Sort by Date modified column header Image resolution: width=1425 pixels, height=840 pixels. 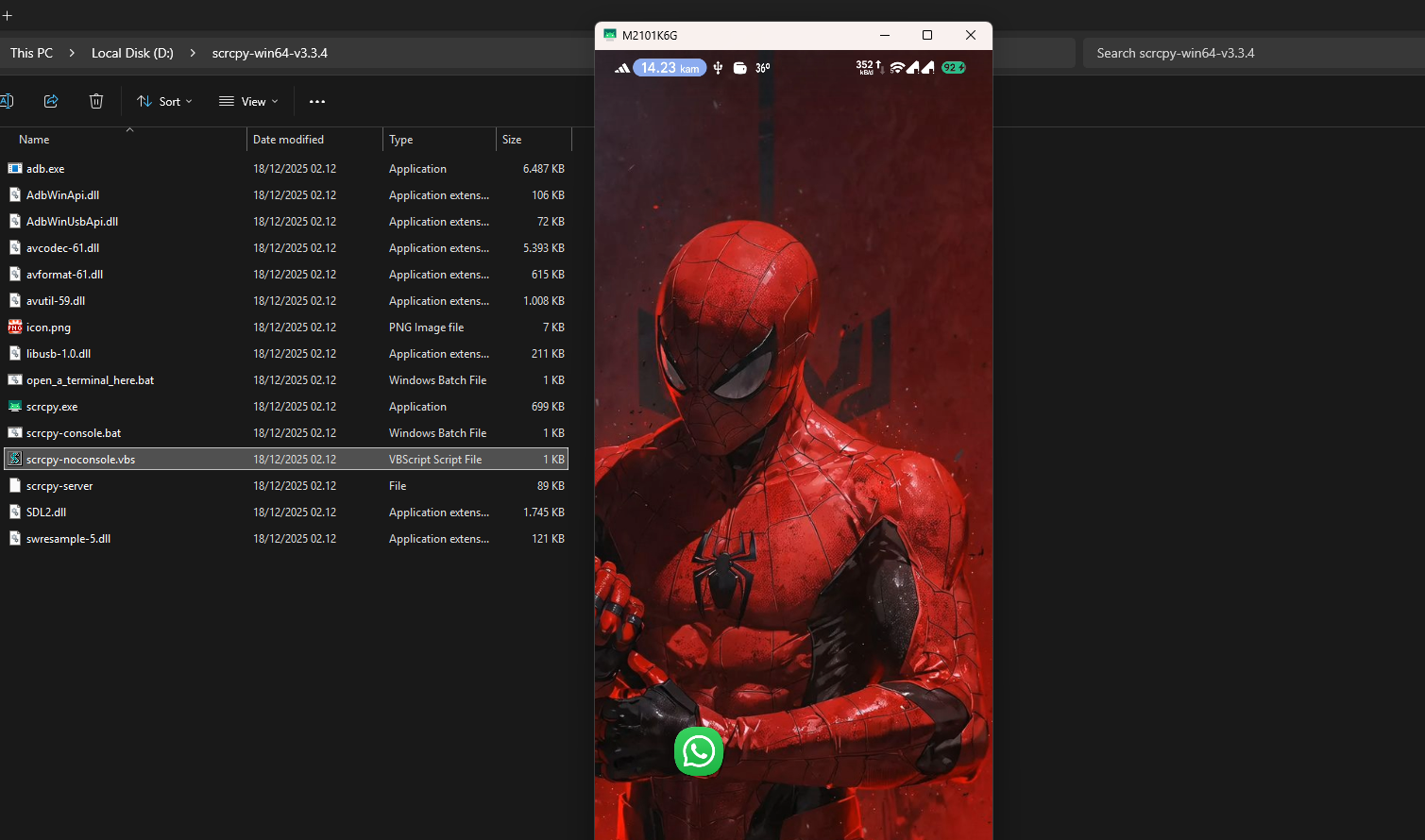tap(288, 140)
